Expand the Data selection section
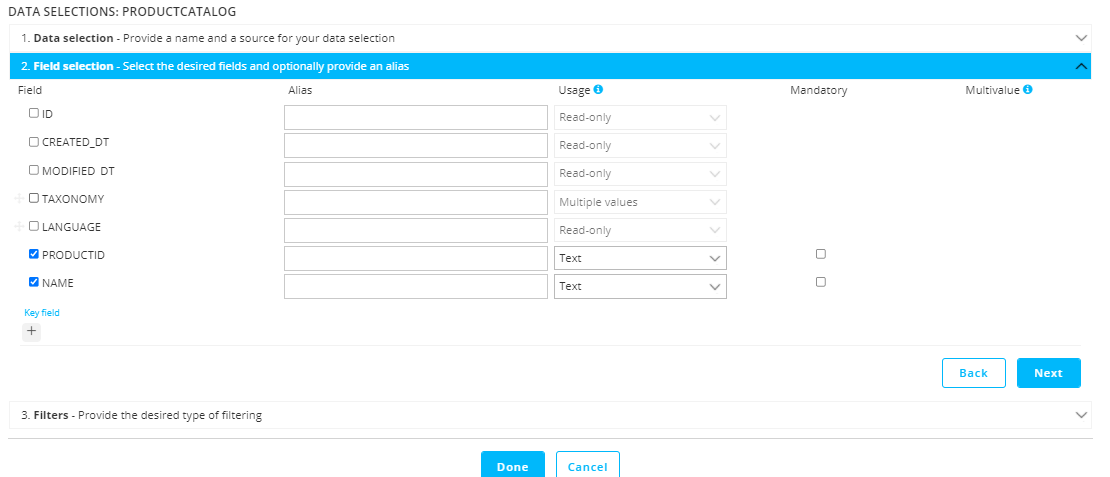Viewport: 1110px width, 477px height. click(x=1081, y=38)
